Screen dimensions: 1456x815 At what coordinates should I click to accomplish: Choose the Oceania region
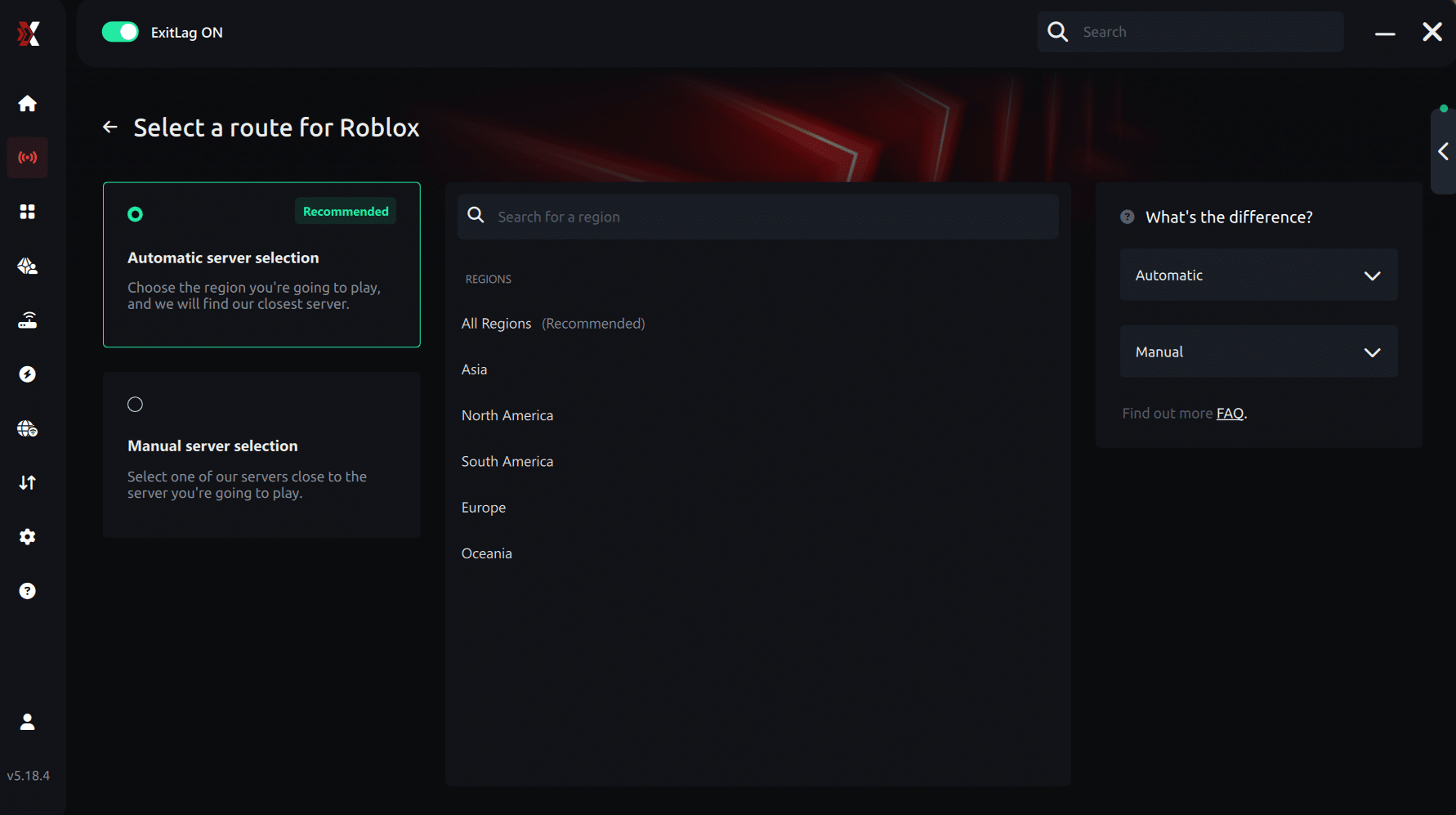(x=487, y=553)
